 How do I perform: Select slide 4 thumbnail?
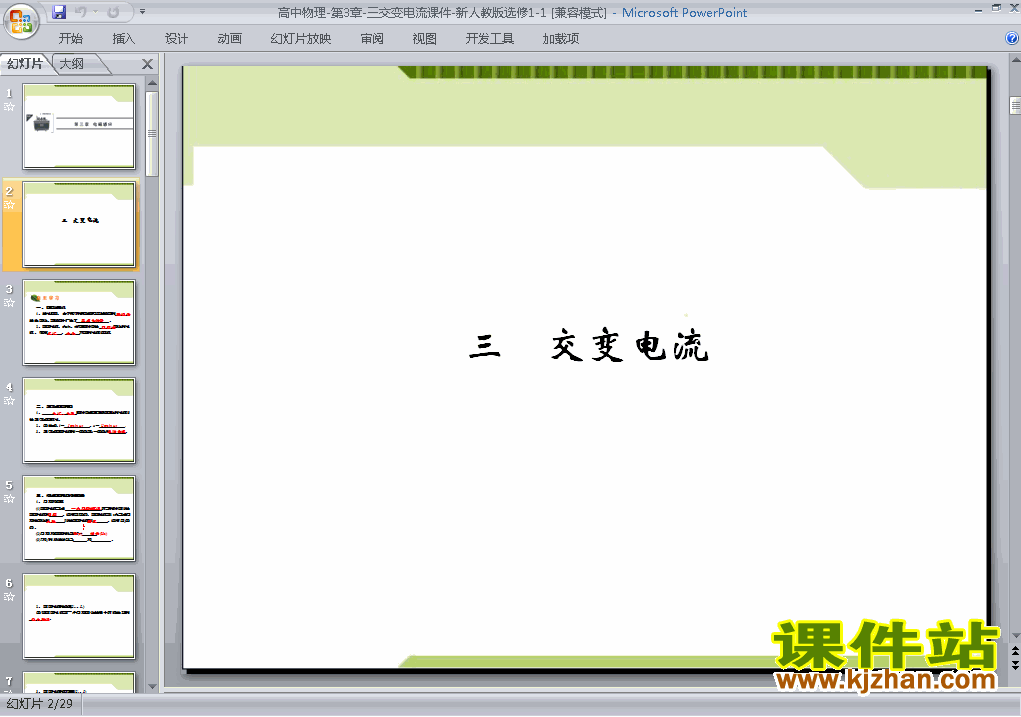(x=79, y=421)
